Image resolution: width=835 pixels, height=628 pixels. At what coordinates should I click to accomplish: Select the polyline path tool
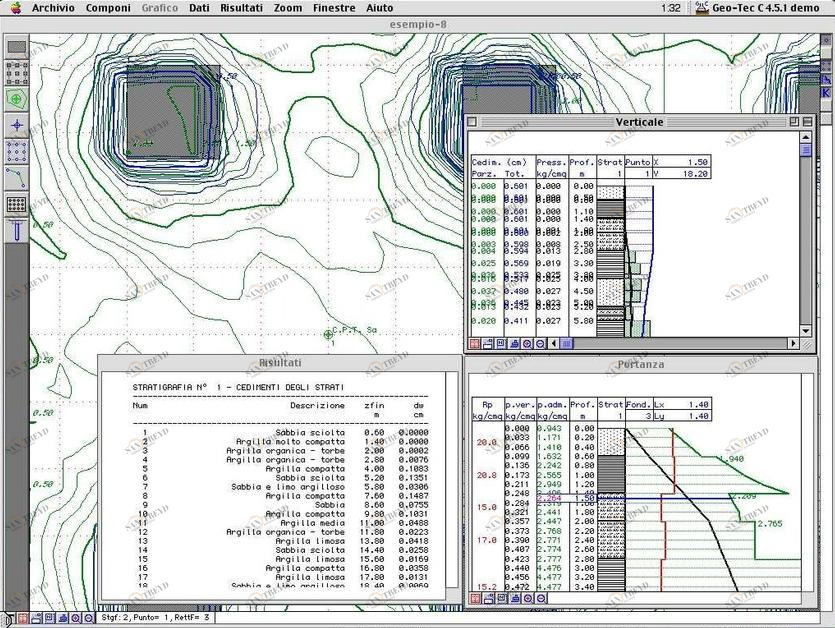point(16,177)
